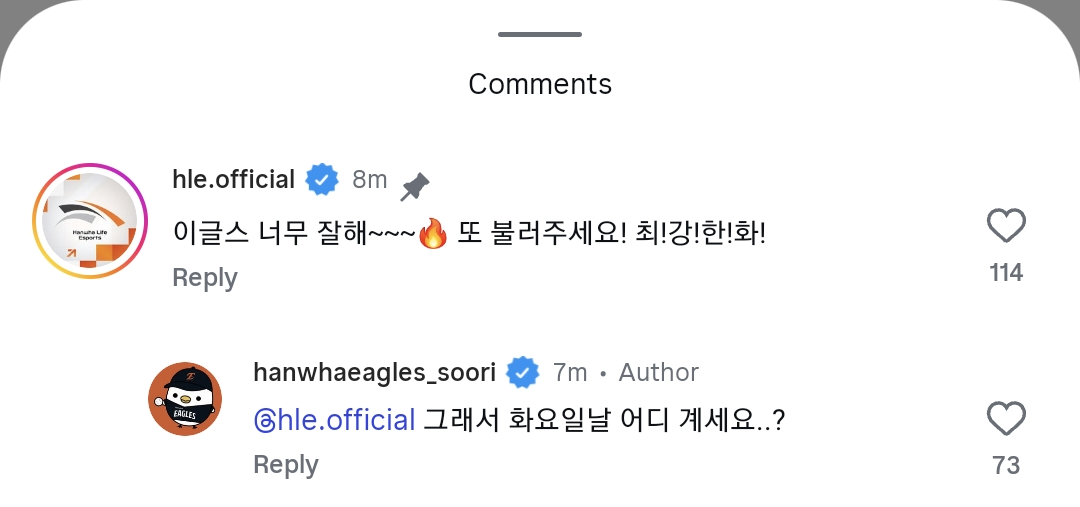Image resolution: width=1080 pixels, height=507 pixels.
Task: Tap the Author label on the reply
Action: click(x=658, y=373)
